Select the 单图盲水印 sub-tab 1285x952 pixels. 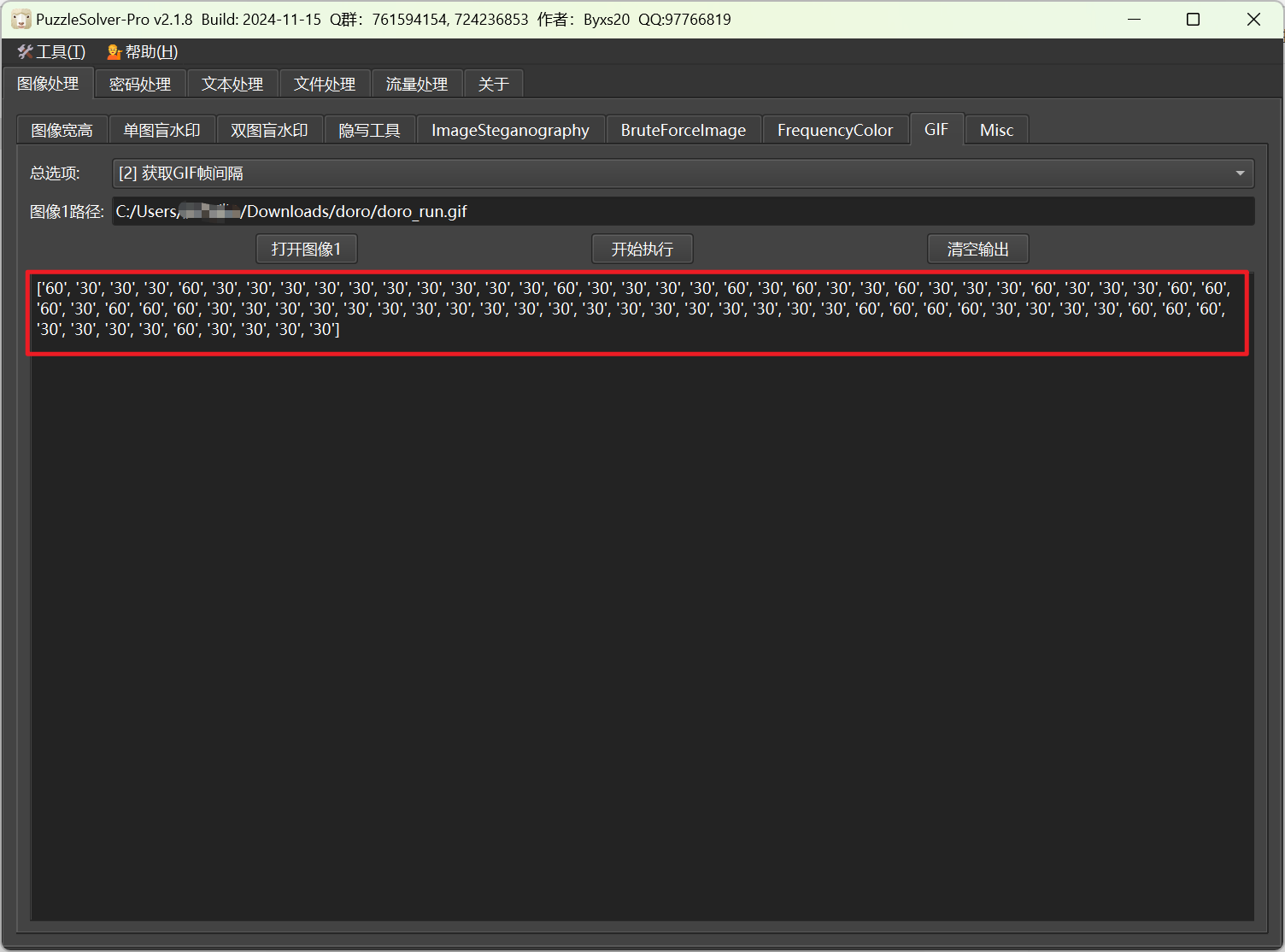(x=161, y=131)
